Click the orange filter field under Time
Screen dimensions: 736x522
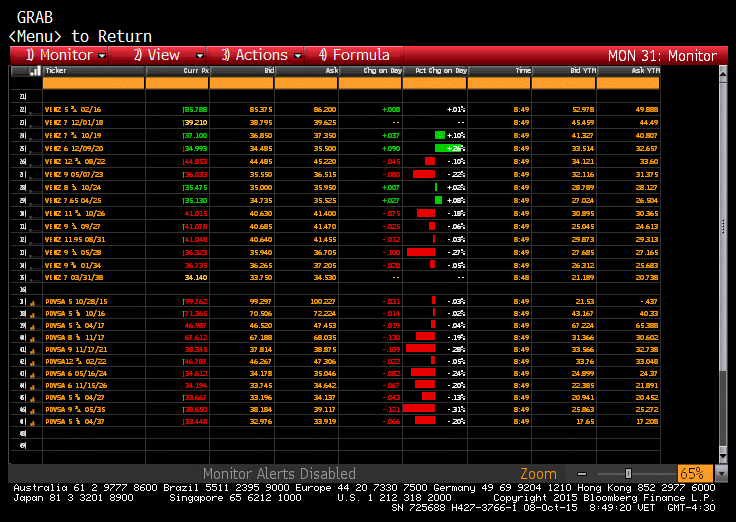tap(499, 83)
